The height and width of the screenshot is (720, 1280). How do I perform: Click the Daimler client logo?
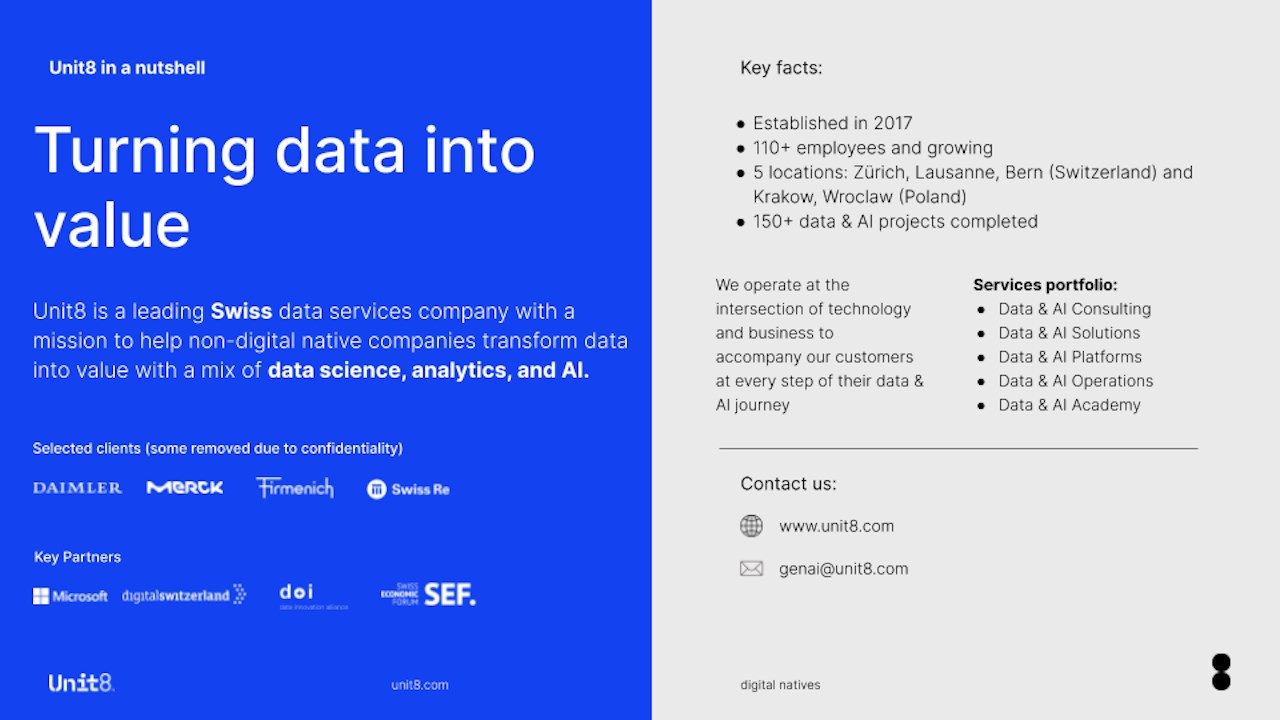point(77,488)
